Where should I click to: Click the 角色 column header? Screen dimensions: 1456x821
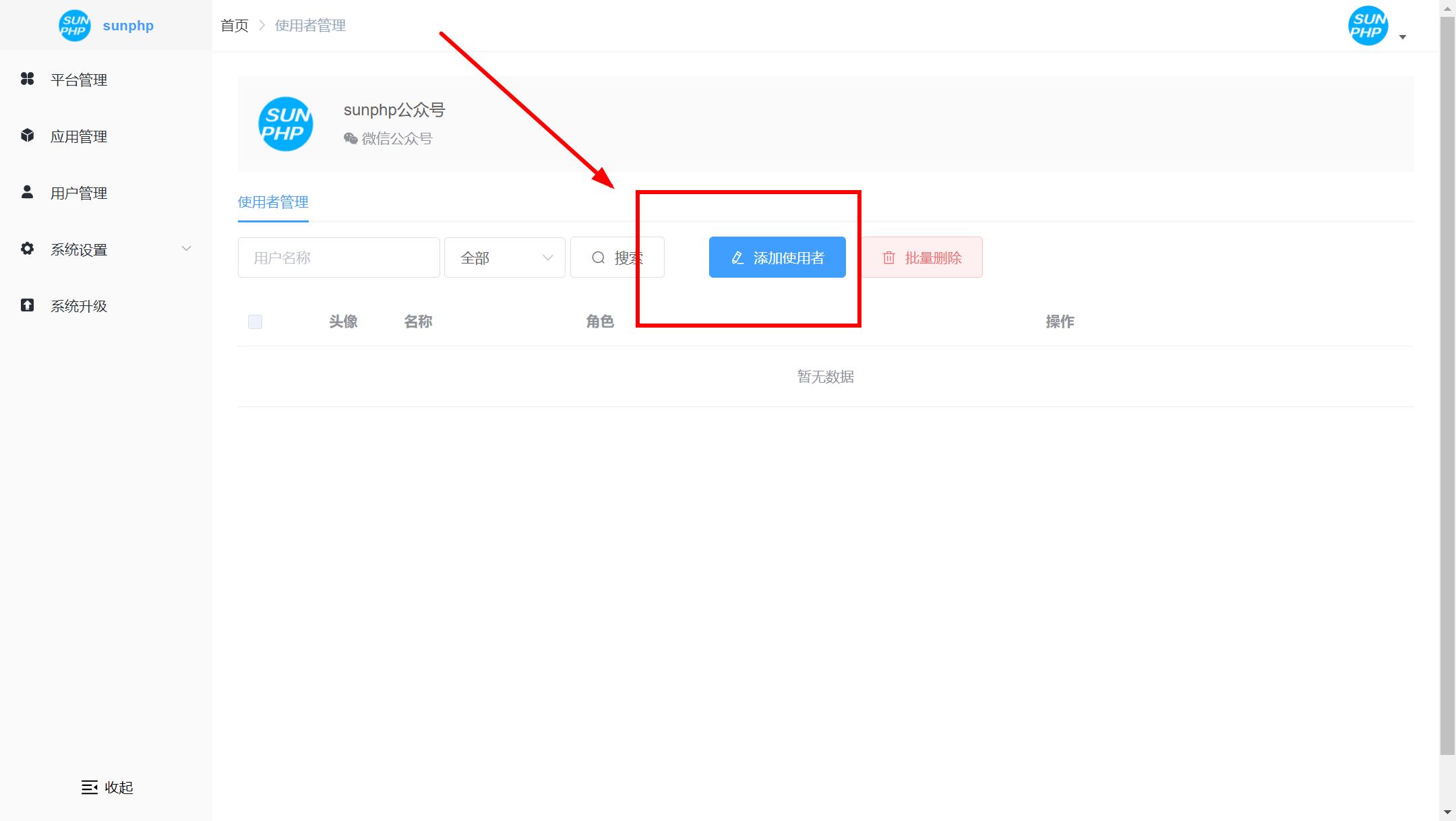pyautogui.click(x=600, y=322)
